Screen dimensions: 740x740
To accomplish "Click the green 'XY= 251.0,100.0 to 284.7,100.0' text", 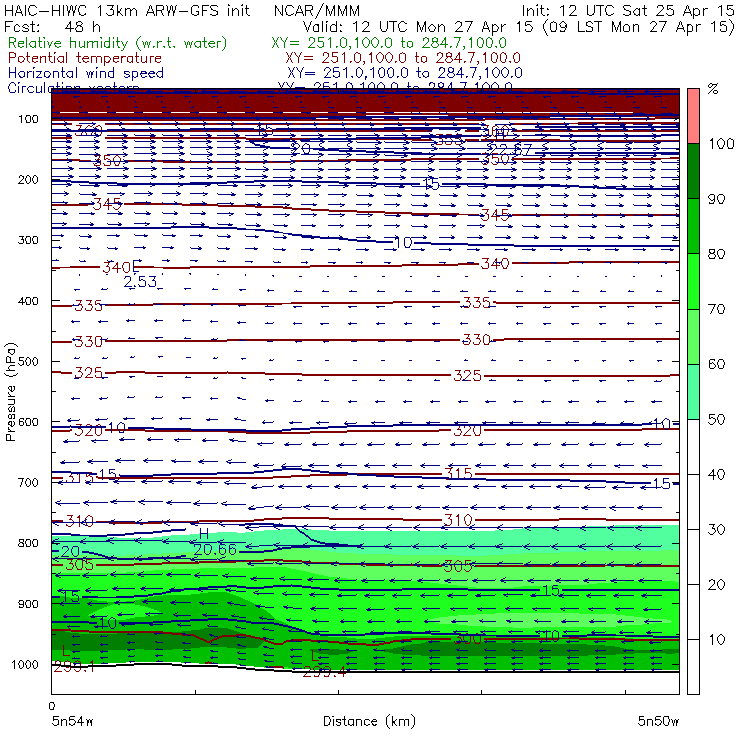I will pyautogui.click(x=389, y=43).
